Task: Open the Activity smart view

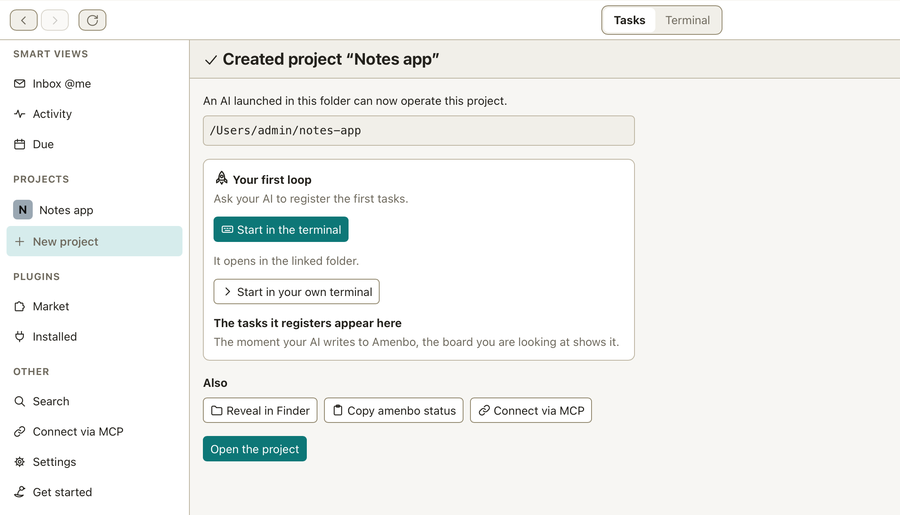Action: [x=94, y=114]
